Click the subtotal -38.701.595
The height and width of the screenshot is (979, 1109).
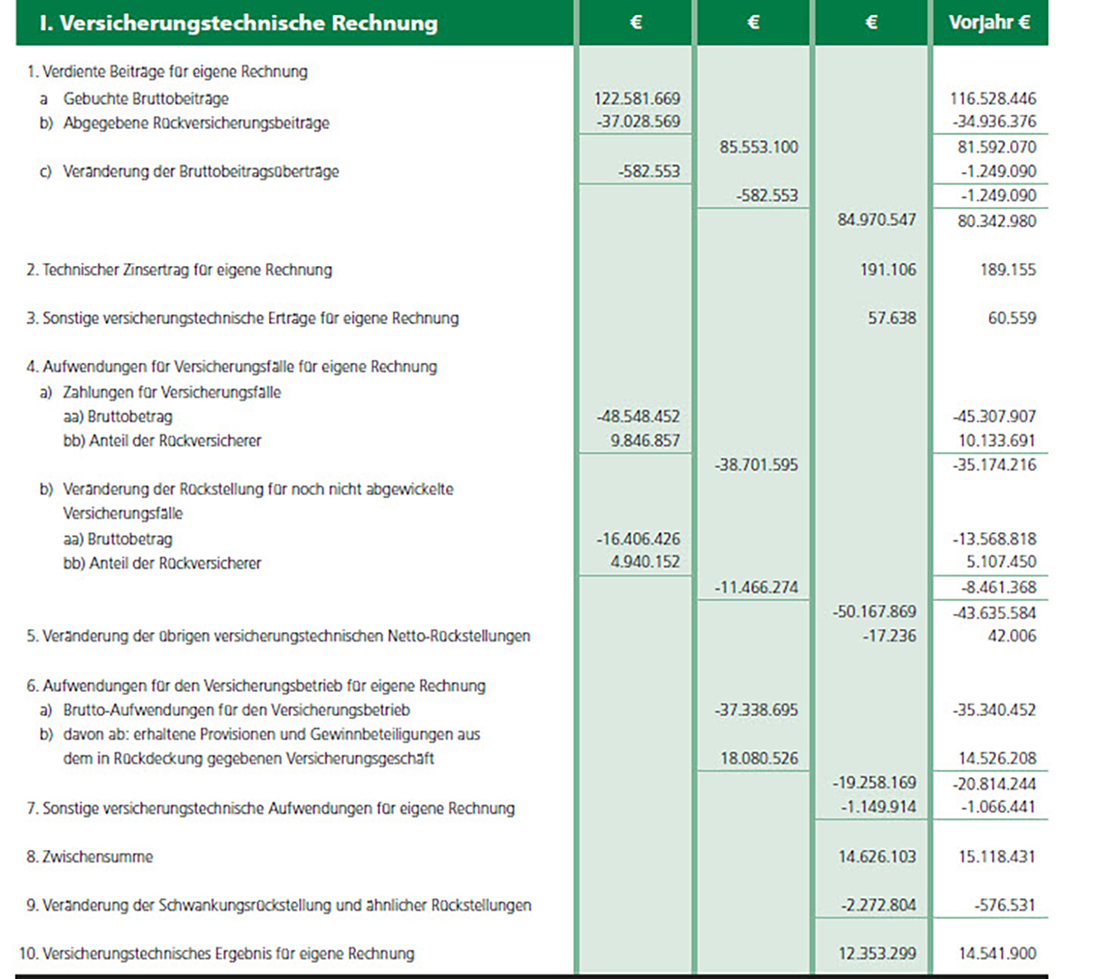pos(757,465)
